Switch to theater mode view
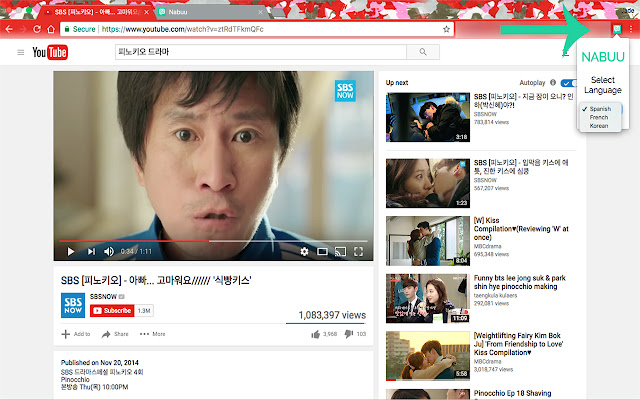 click(323, 251)
